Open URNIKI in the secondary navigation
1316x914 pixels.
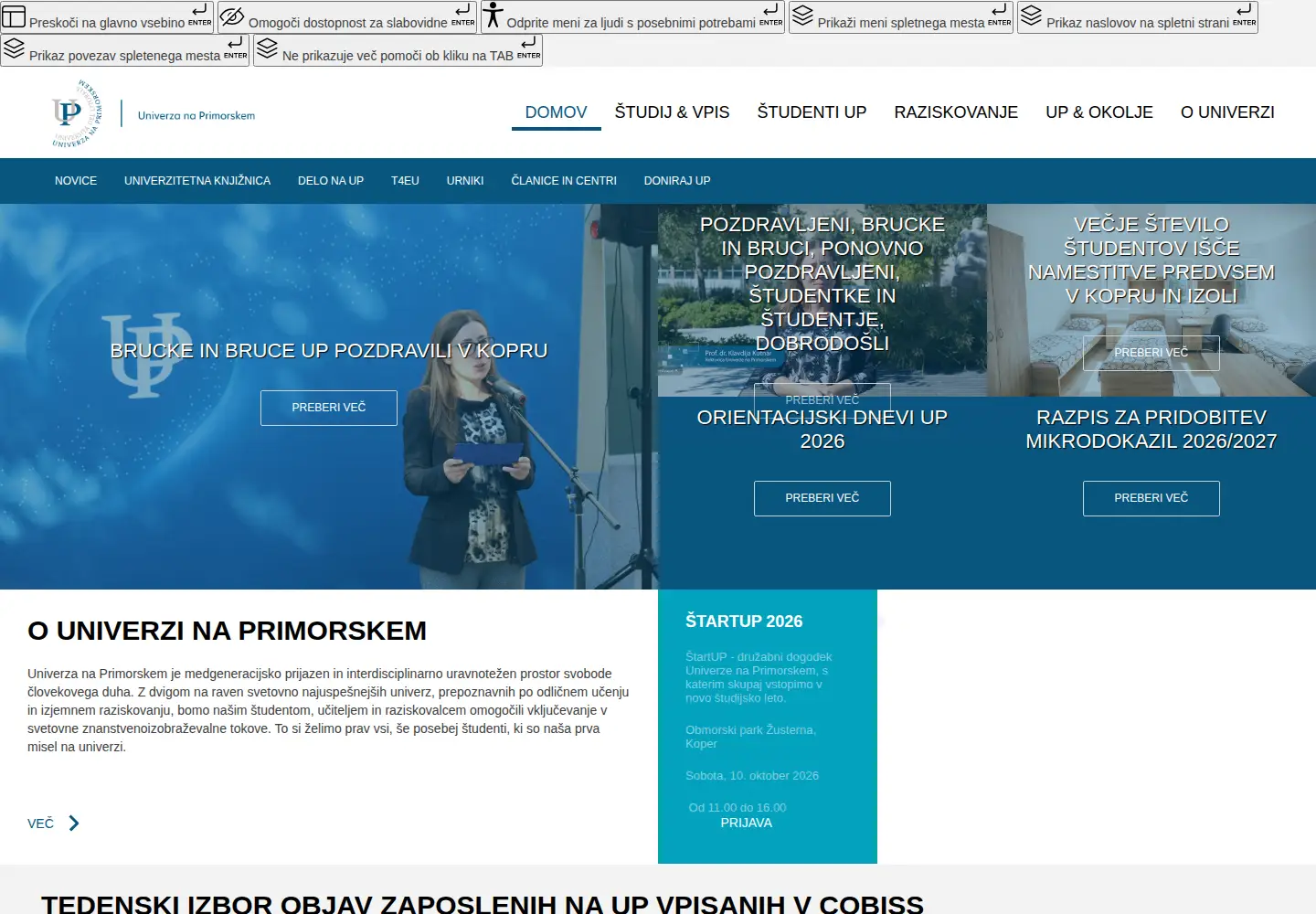465,181
